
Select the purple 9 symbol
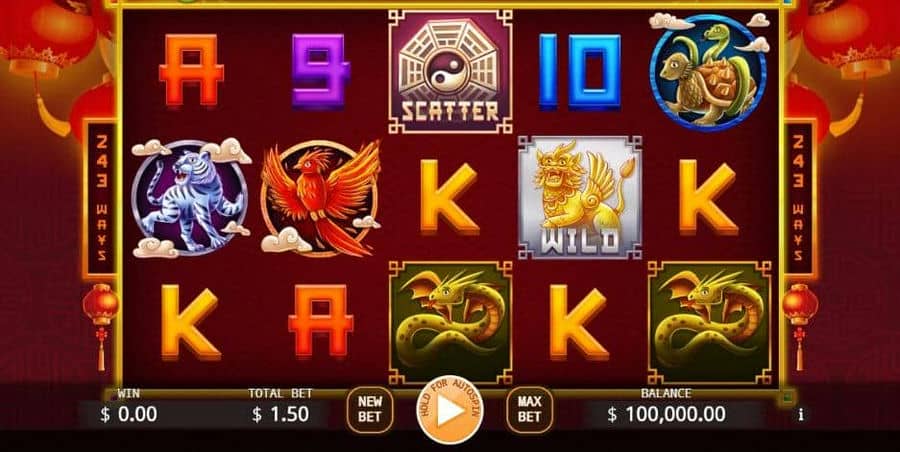(320, 71)
